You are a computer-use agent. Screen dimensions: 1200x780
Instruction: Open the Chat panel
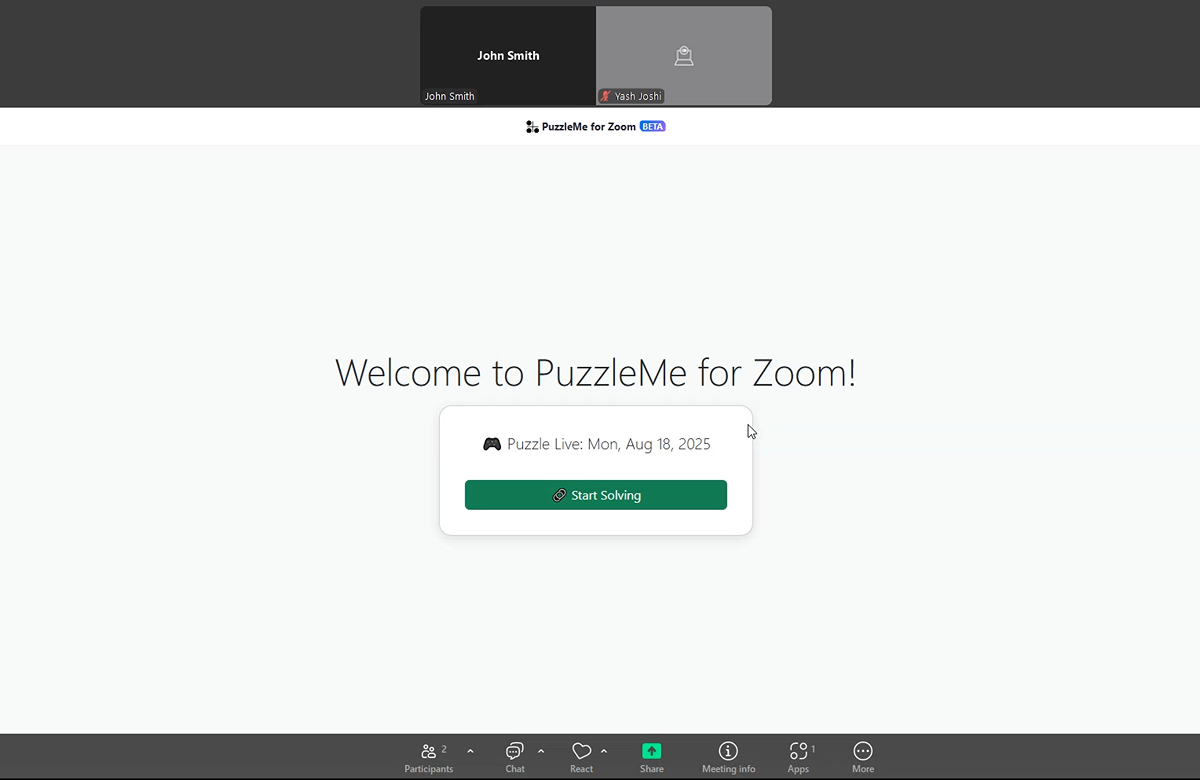515,757
